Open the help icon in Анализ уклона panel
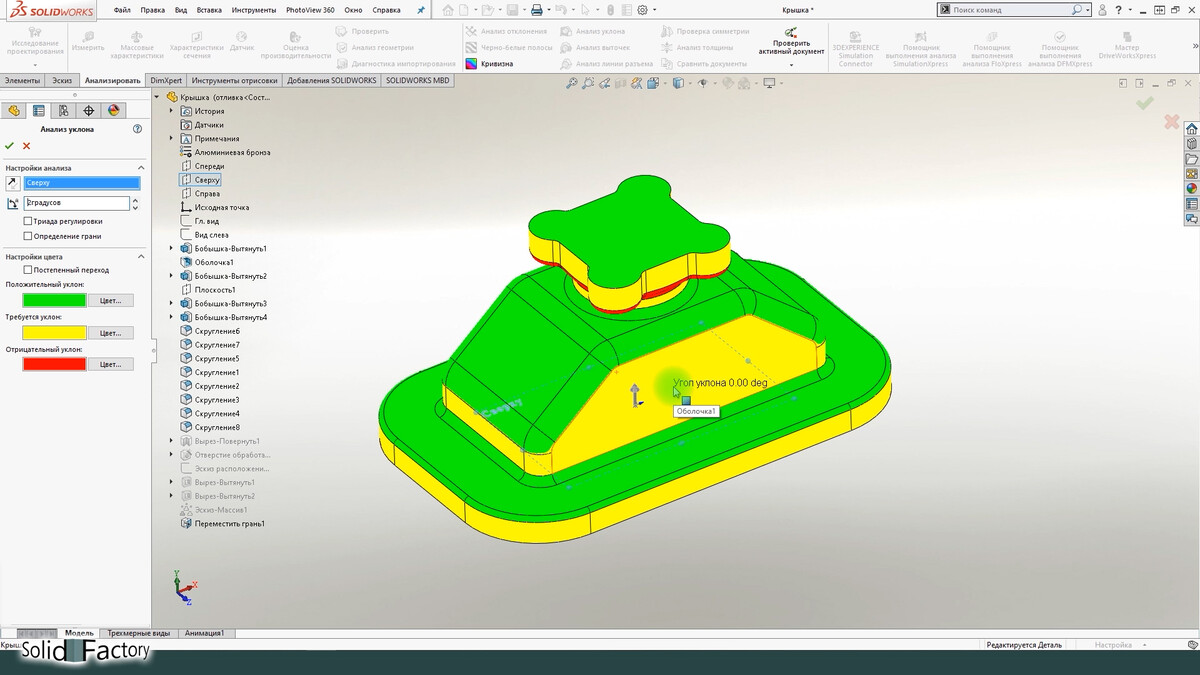The image size is (1200, 675). tap(137, 129)
